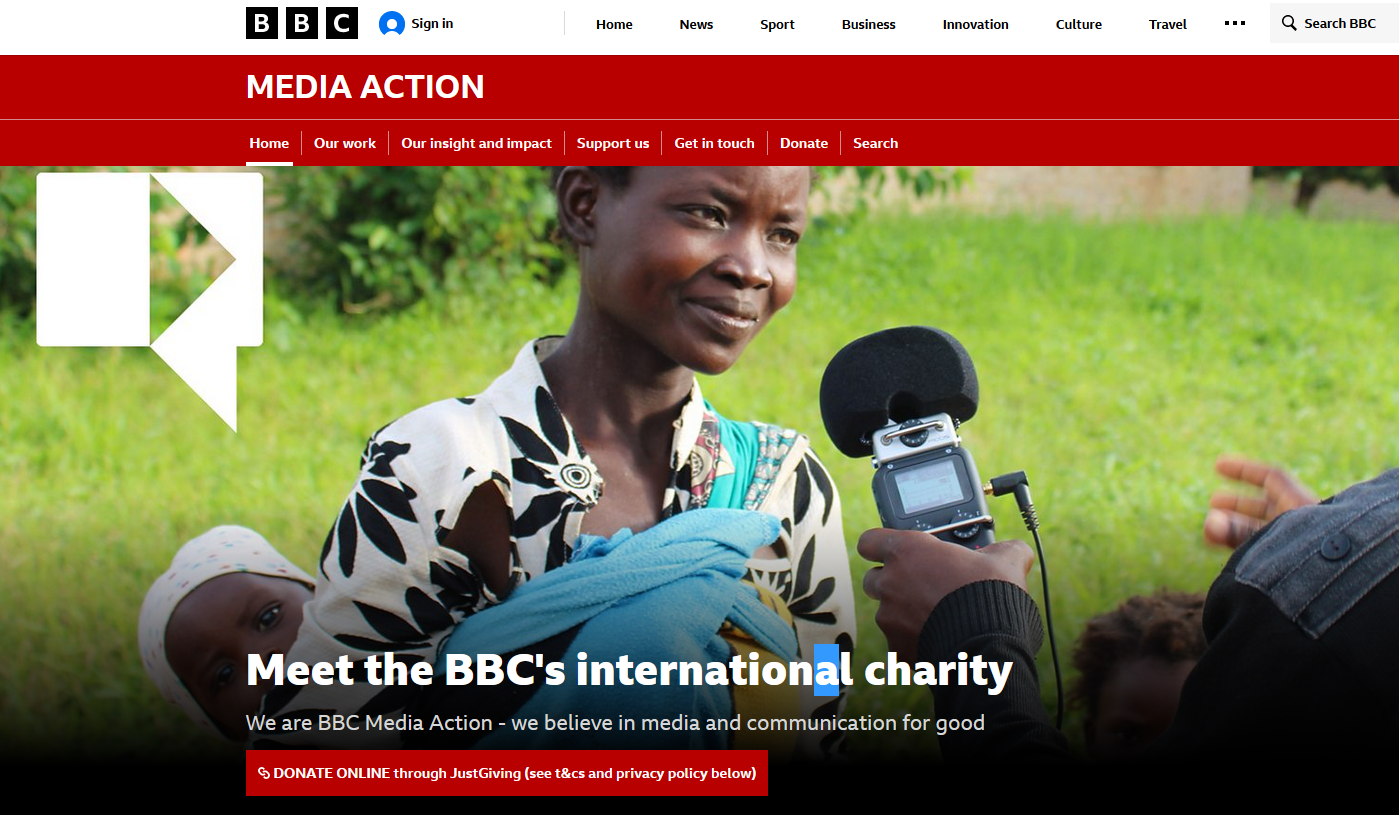1399x815 pixels.
Task: Go to the News section
Action: point(696,24)
